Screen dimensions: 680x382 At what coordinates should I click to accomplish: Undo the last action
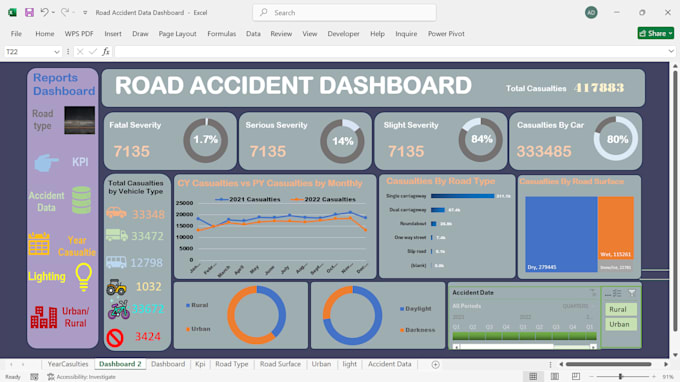point(44,12)
